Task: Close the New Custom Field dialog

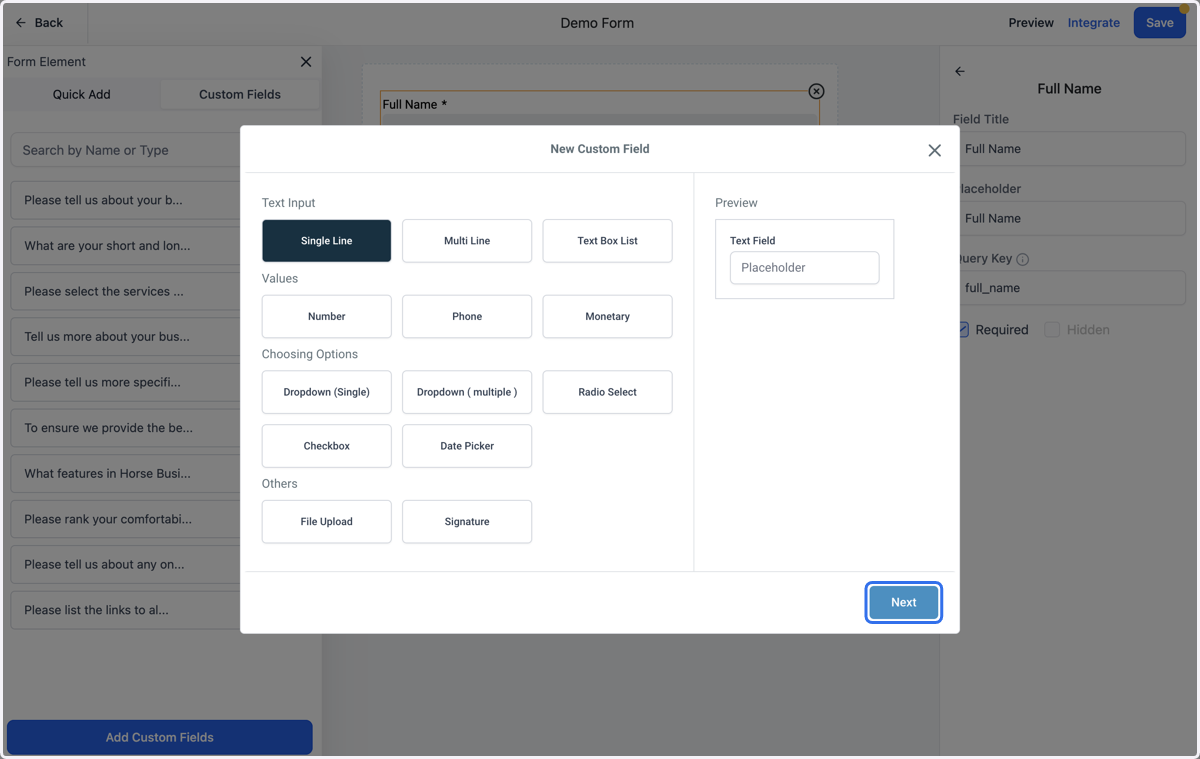Action: tap(934, 150)
